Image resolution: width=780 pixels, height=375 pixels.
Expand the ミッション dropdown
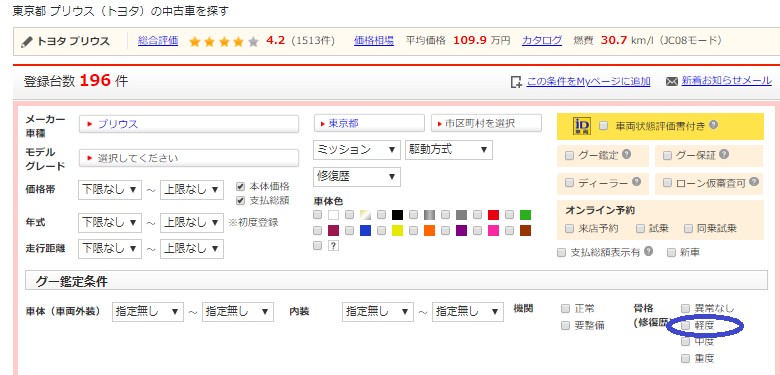(357, 150)
